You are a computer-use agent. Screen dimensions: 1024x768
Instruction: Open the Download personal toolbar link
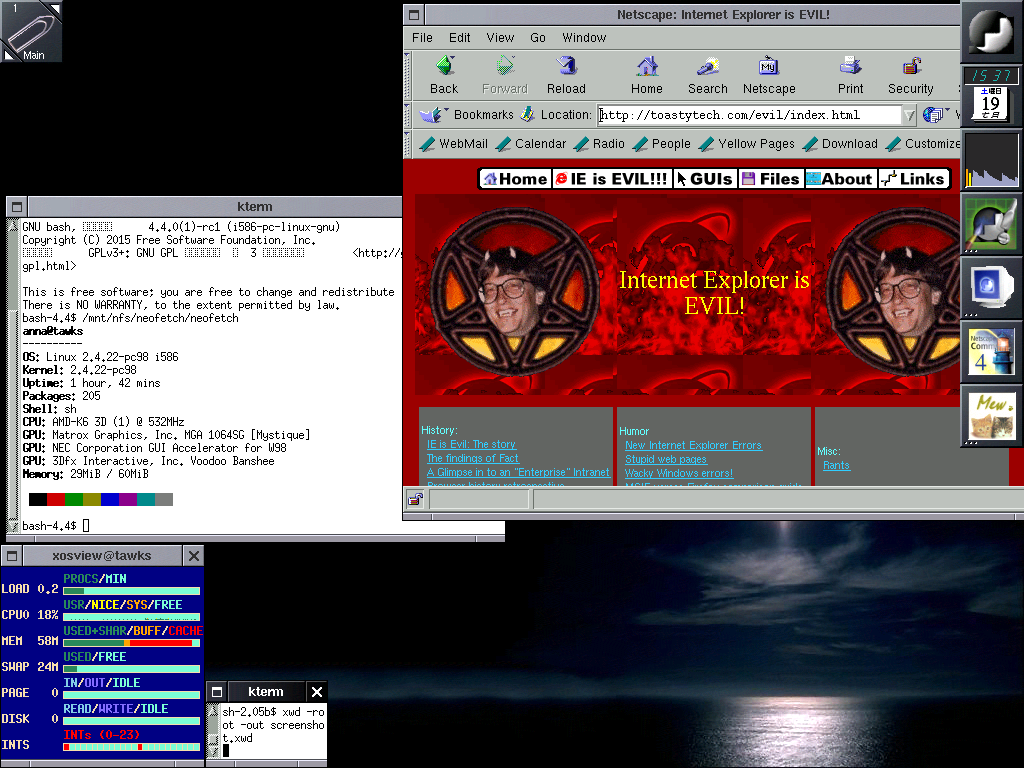click(x=840, y=144)
